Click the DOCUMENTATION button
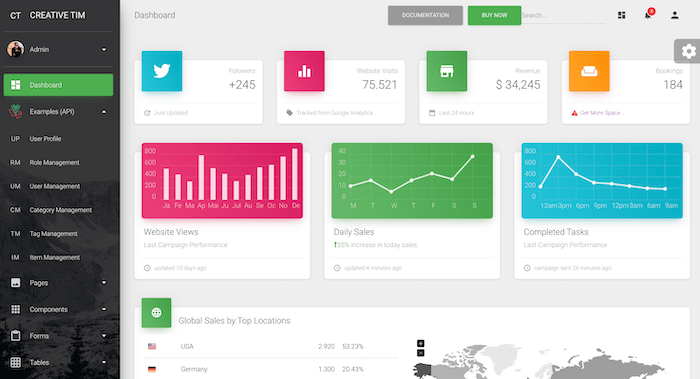The height and width of the screenshot is (379, 700). point(425,15)
